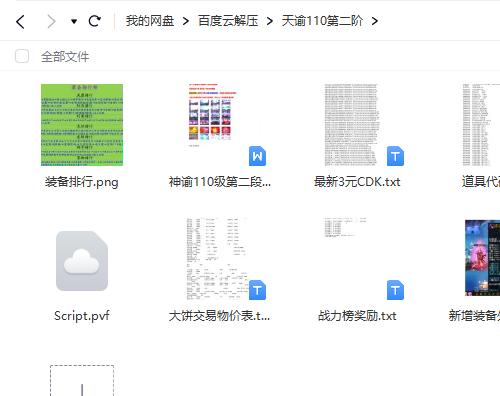This screenshot has width=500, height=396.
Task: Click the Script.pvf cloud file icon
Action: pyautogui.click(x=82, y=261)
